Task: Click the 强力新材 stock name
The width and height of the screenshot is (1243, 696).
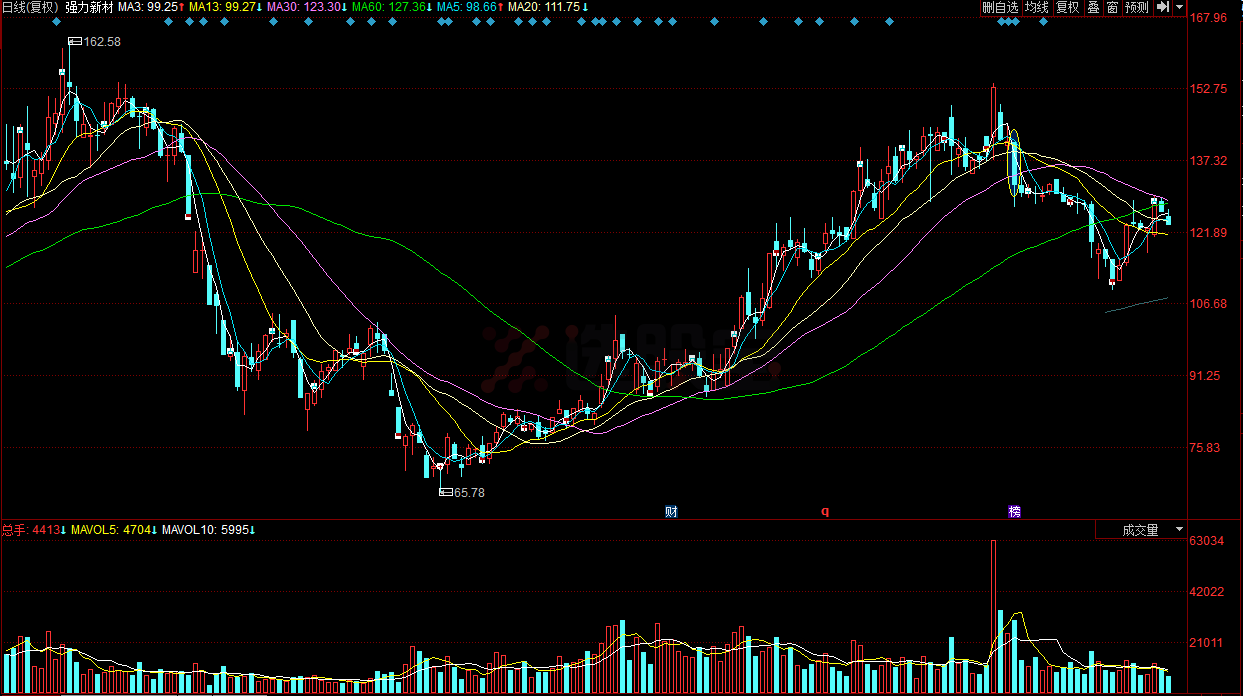Action: point(89,7)
